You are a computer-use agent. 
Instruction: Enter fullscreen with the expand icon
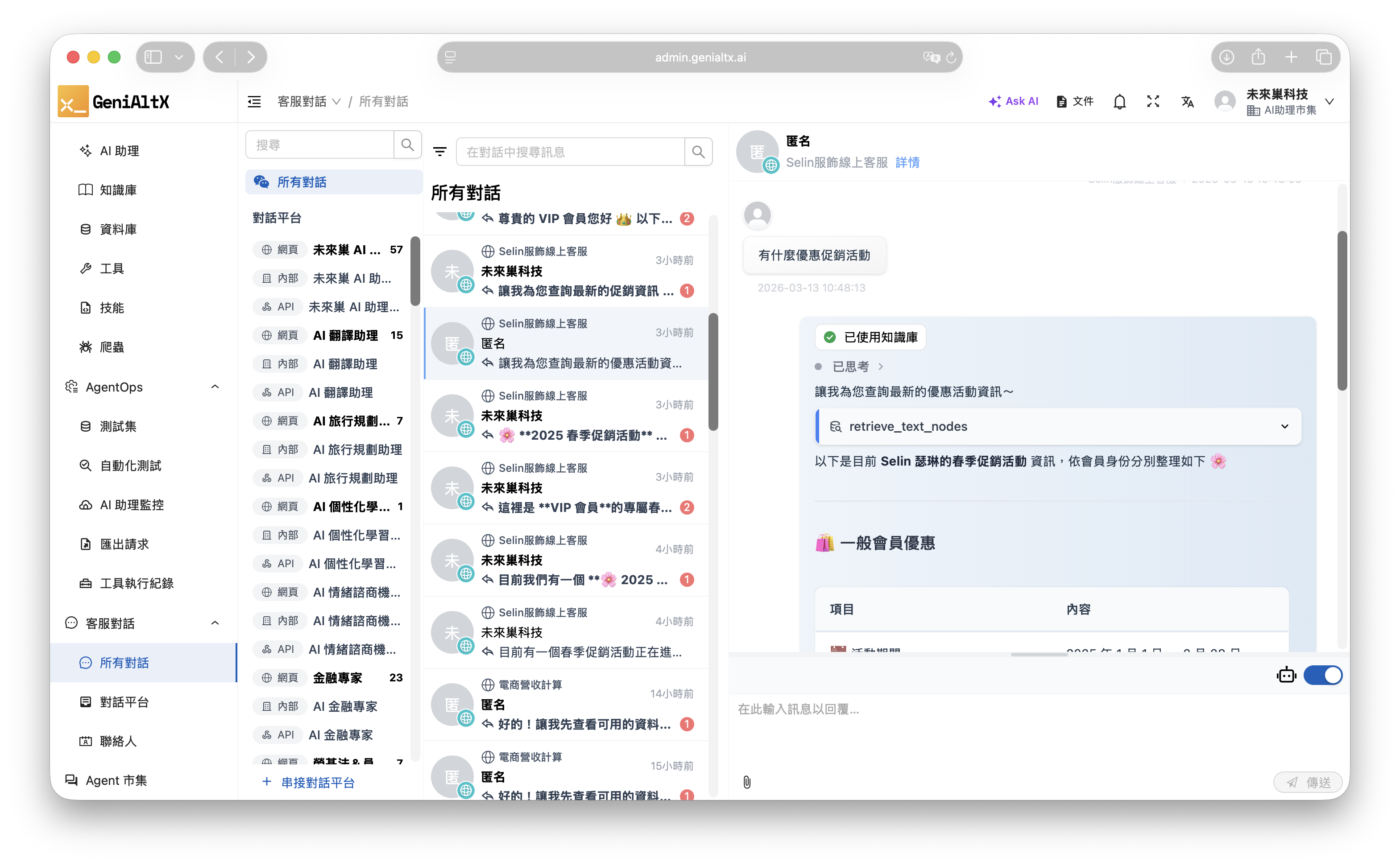click(x=1153, y=101)
